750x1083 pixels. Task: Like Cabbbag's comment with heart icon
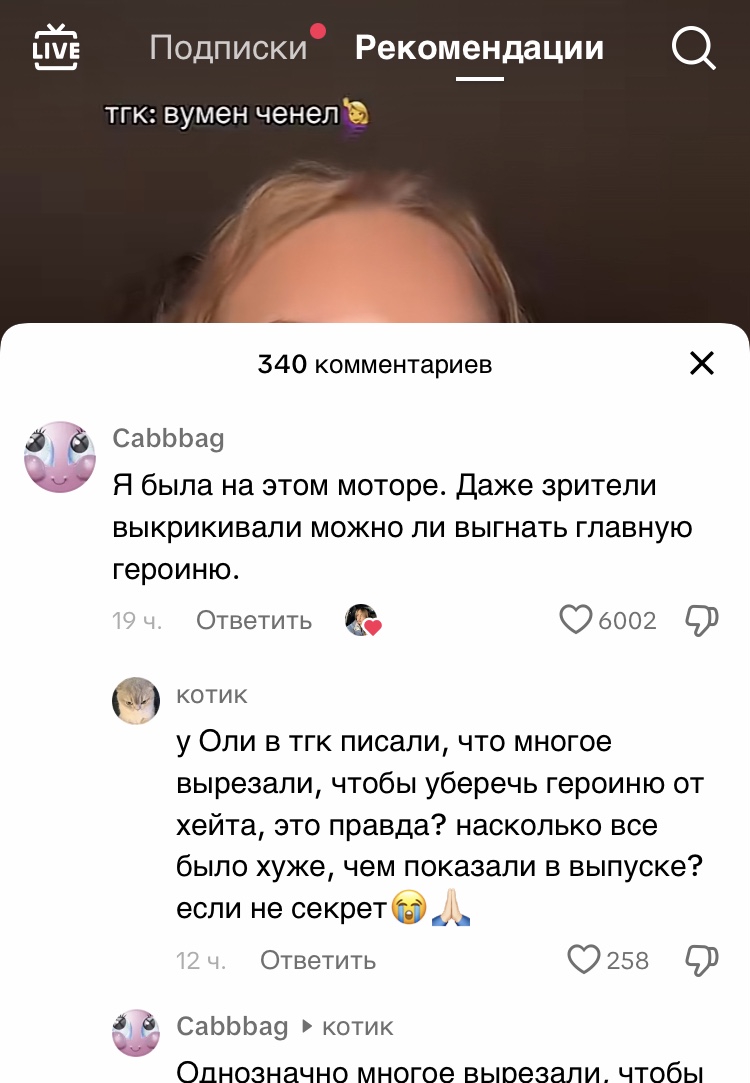pyautogui.click(x=575, y=620)
